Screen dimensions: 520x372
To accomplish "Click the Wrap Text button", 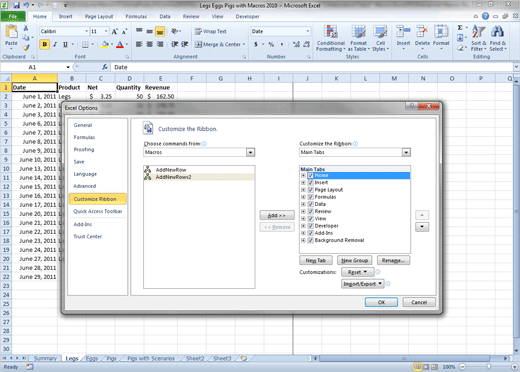I will [x=211, y=31].
